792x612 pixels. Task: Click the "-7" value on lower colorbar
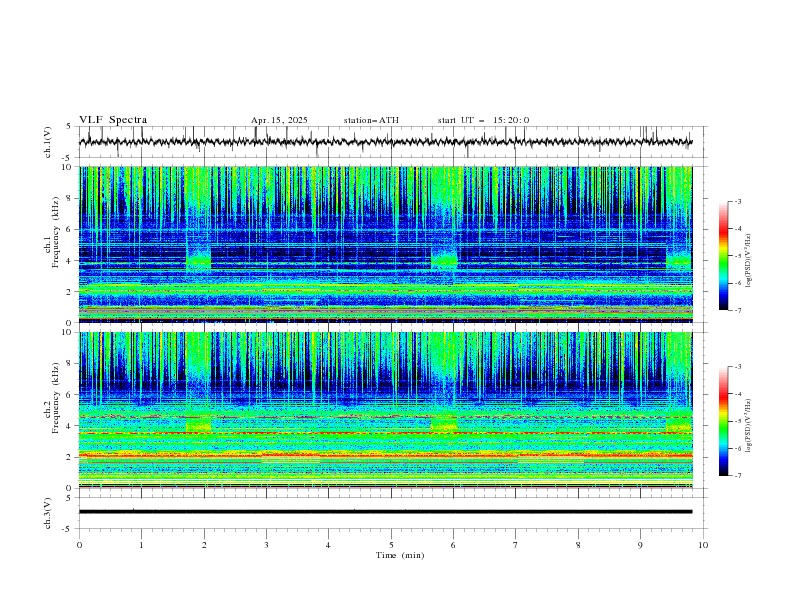737,475
